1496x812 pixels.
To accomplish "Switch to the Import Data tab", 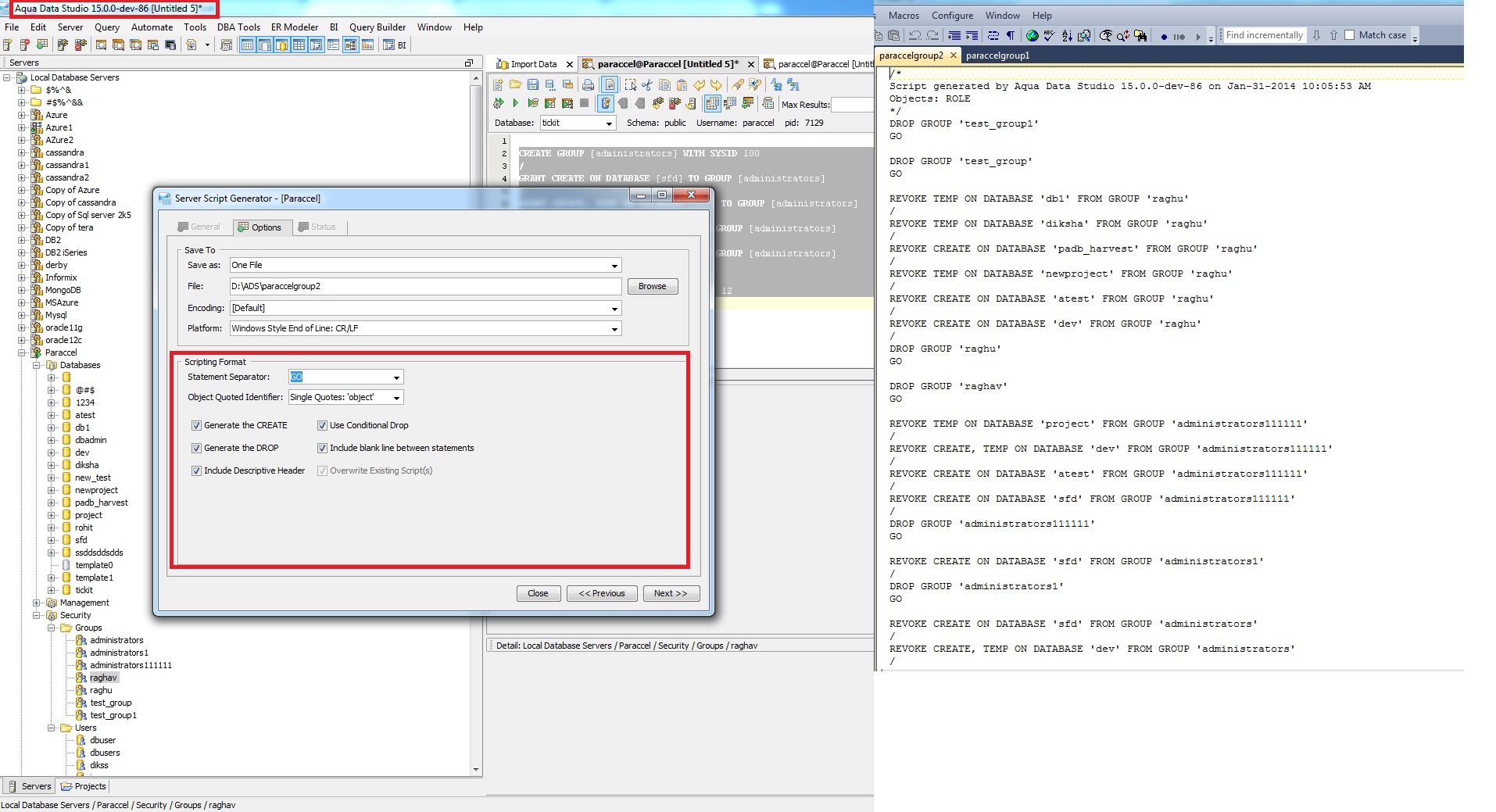I will tap(533, 64).
